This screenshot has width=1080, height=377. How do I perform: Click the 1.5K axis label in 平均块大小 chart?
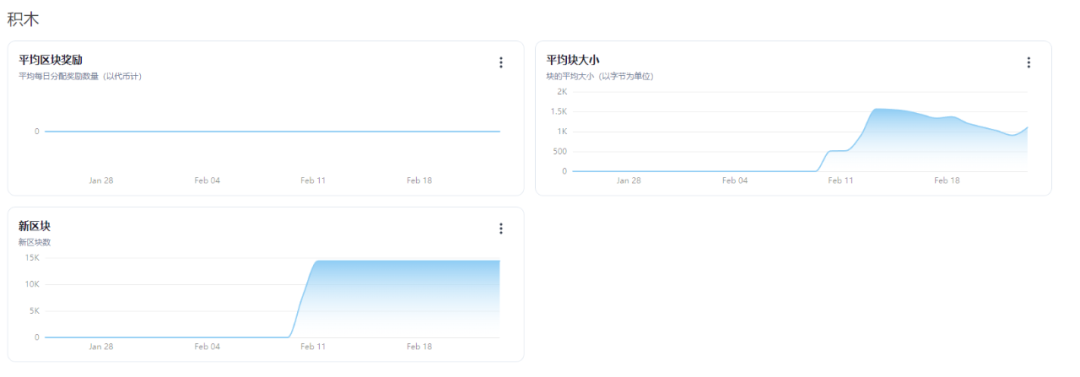click(x=559, y=112)
